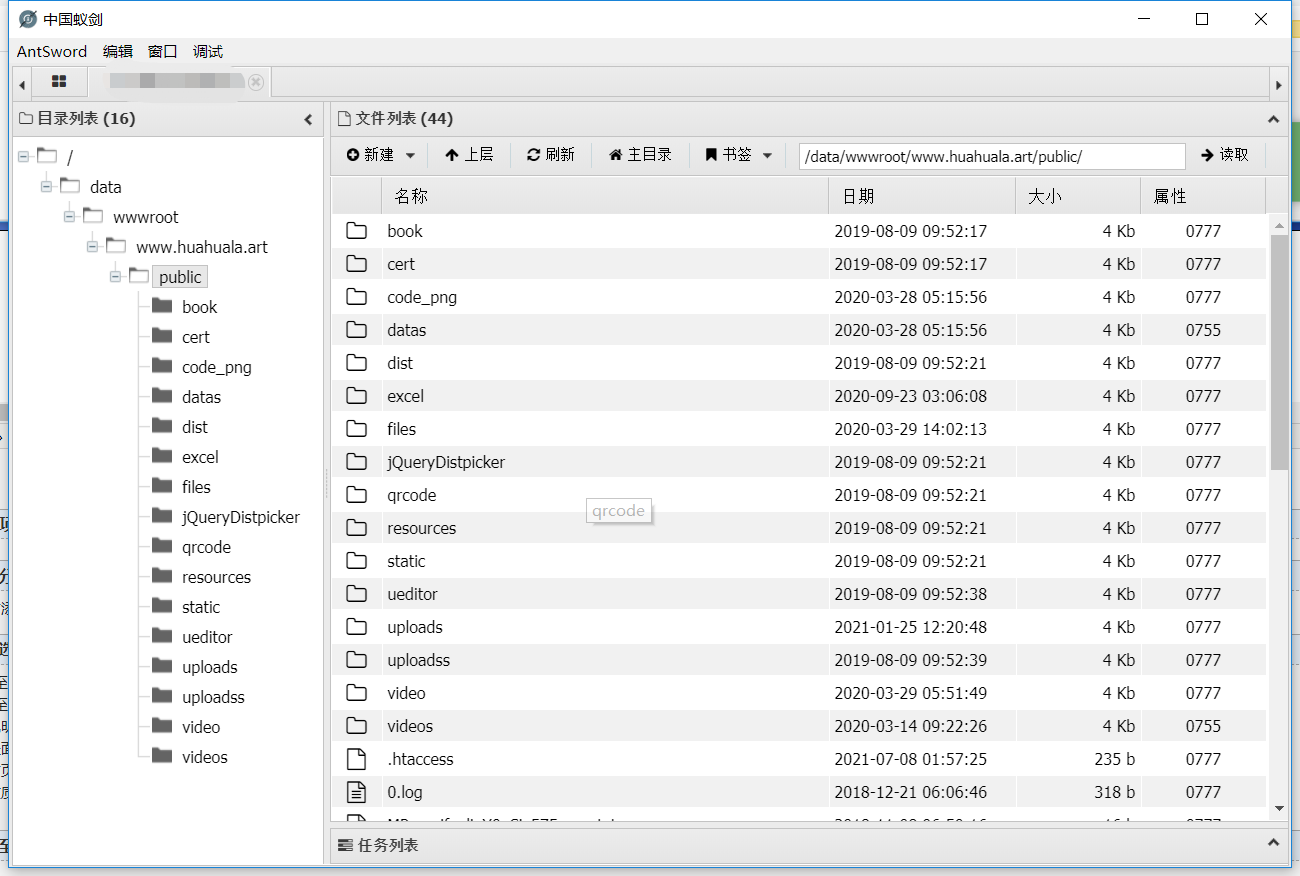Screen dimensions: 1300x876
Task: Collapse the directory list panel with the chevron
Action: coord(308,119)
